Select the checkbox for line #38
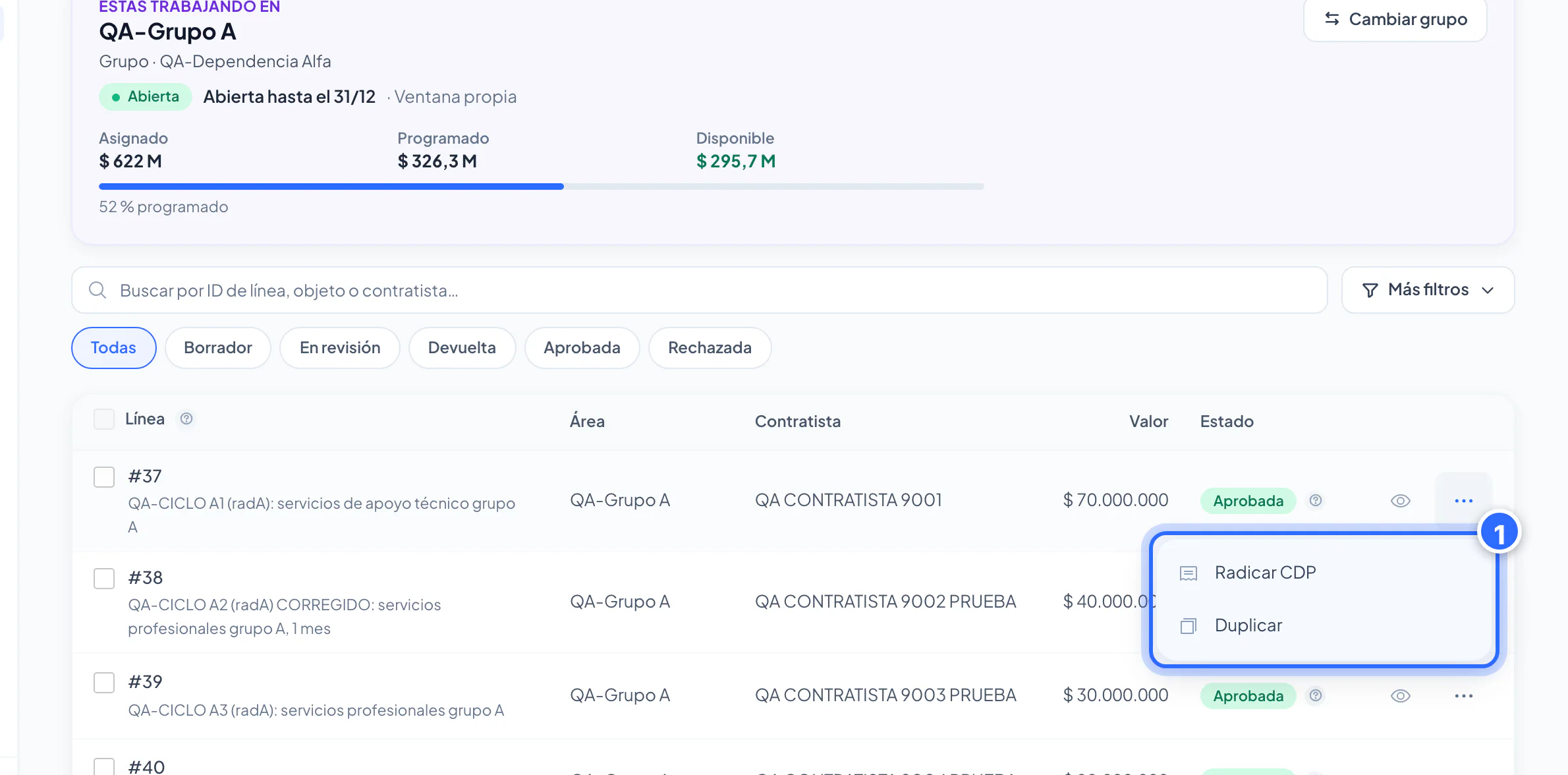 pos(104,578)
